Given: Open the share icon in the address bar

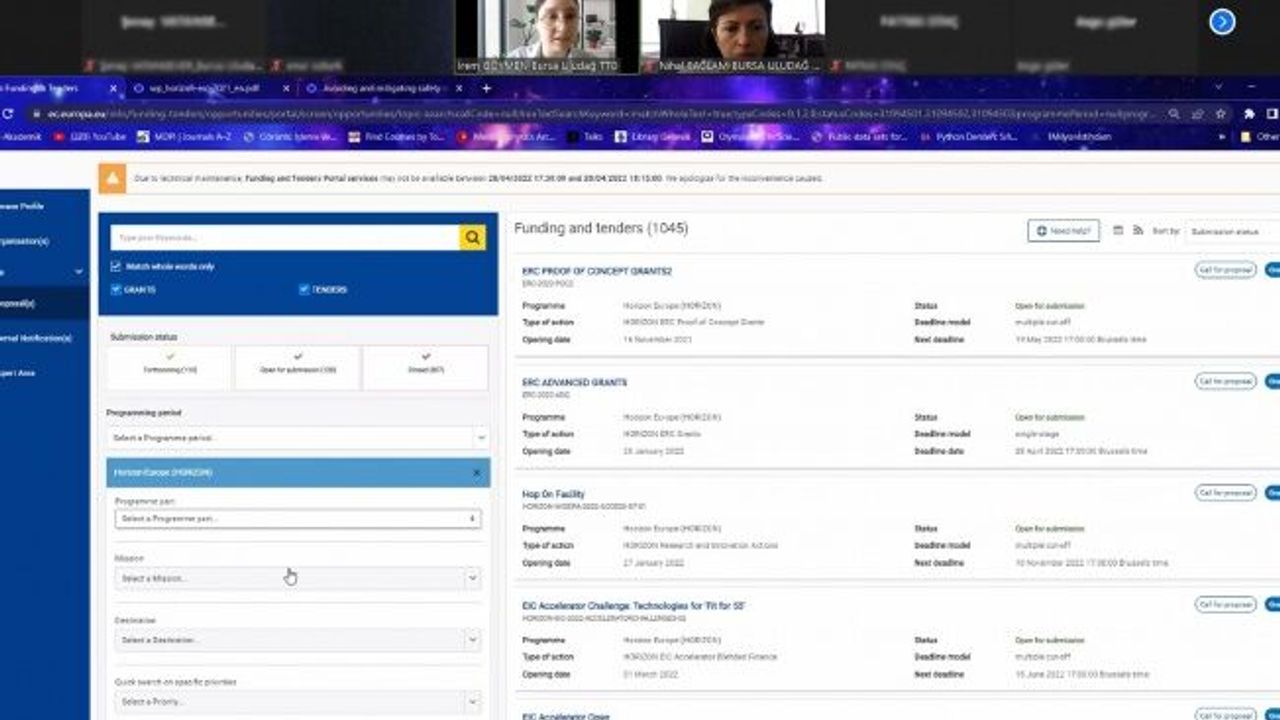Looking at the screenshot, I should pyautogui.click(x=1197, y=114).
